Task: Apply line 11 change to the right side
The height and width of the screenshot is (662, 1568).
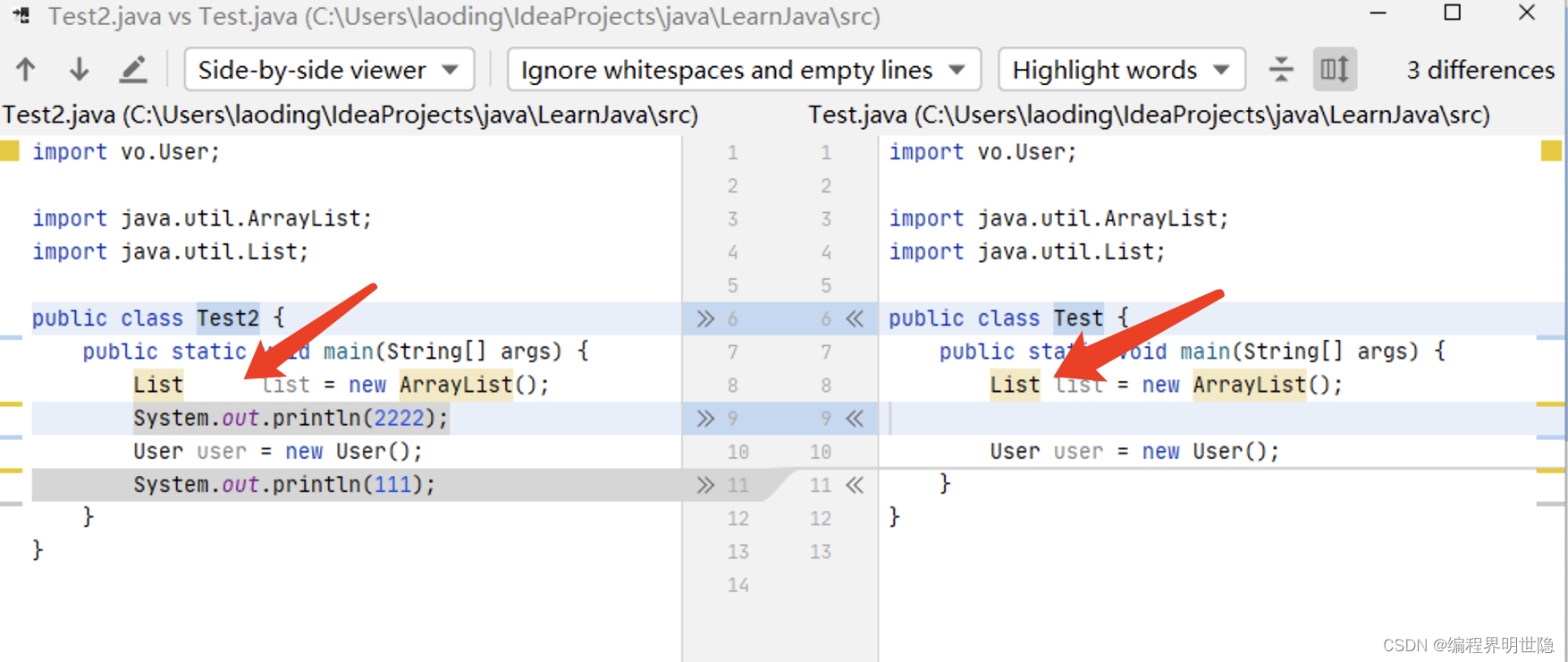Action: pos(705,485)
